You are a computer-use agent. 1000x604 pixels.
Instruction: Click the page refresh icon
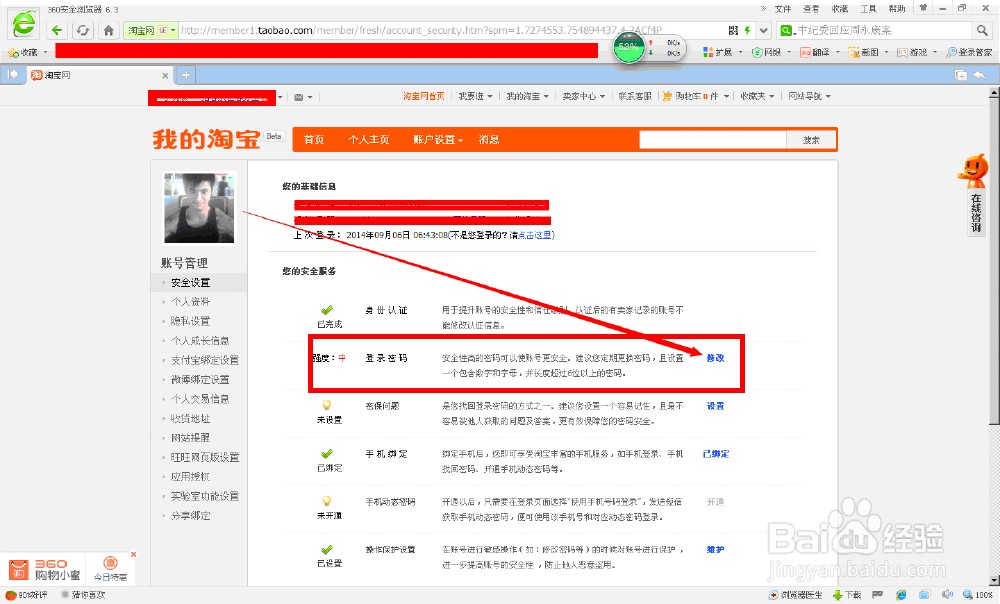[x=83, y=30]
